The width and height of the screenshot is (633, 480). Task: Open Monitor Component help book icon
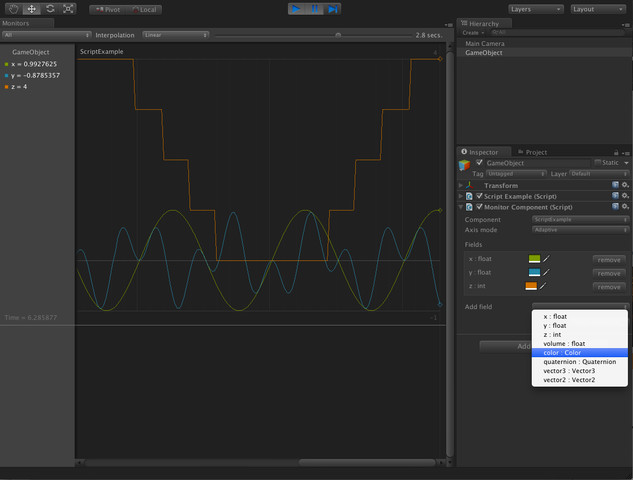coord(615,207)
